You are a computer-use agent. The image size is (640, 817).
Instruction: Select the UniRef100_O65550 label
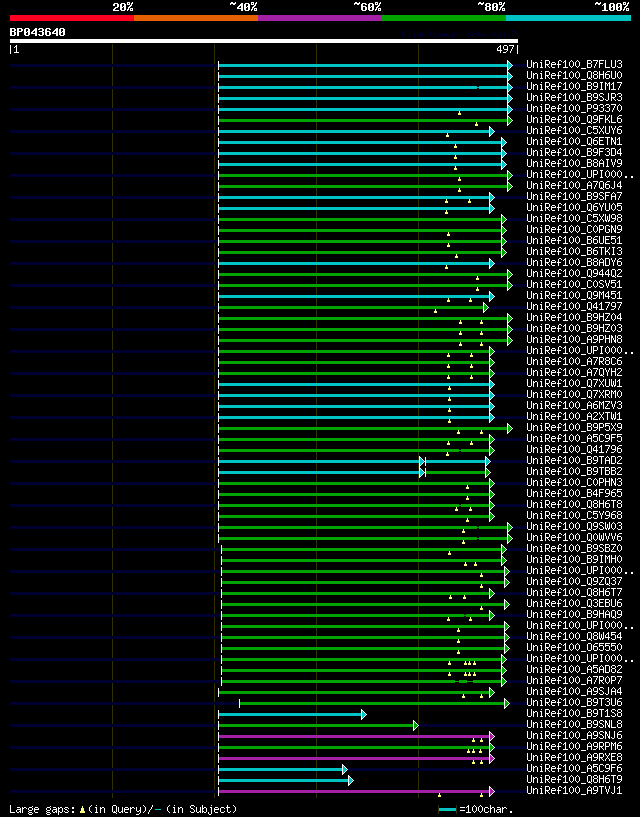(574, 648)
